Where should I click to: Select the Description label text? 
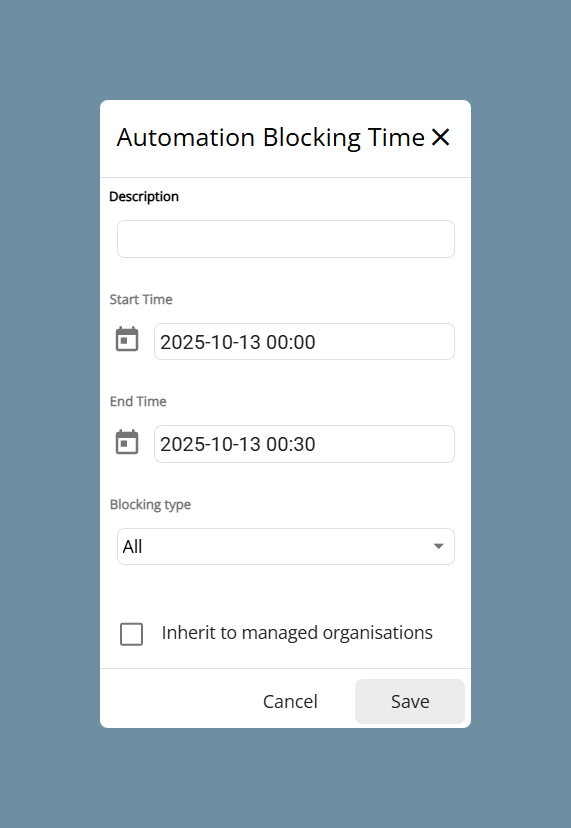(144, 197)
